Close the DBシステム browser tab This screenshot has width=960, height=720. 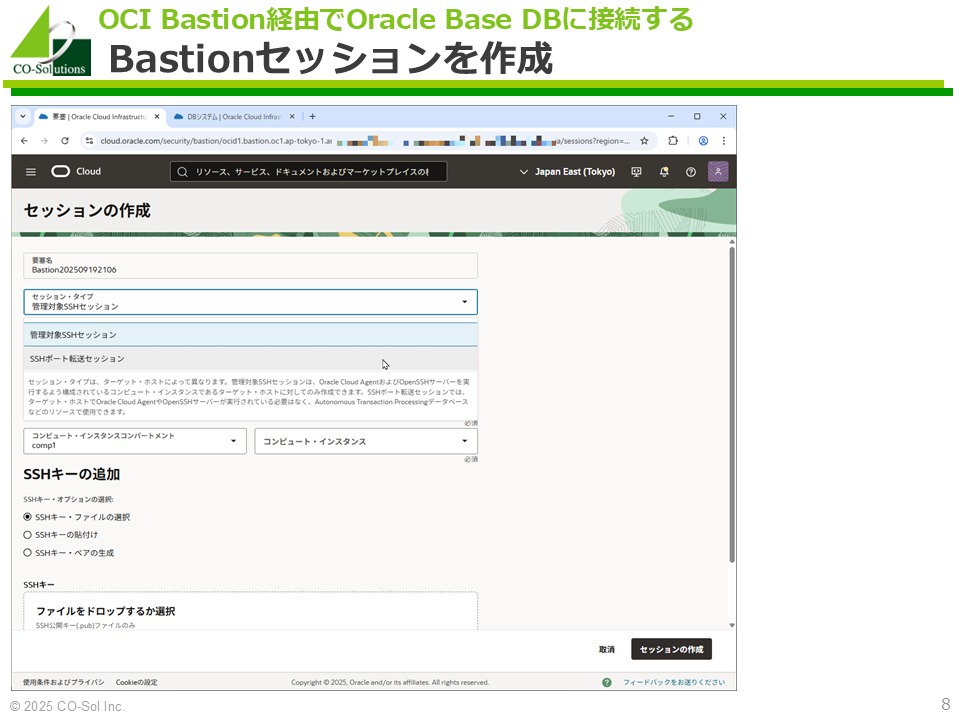(x=292, y=116)
